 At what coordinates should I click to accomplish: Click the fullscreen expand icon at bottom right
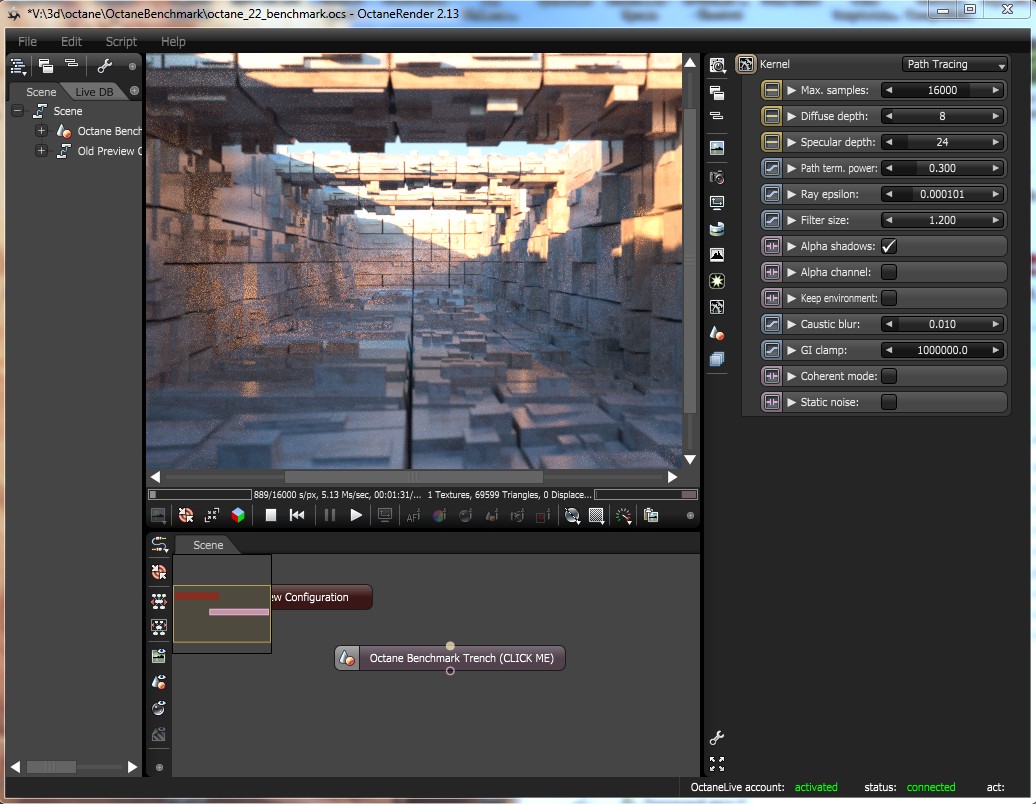(x=717, y=764)
